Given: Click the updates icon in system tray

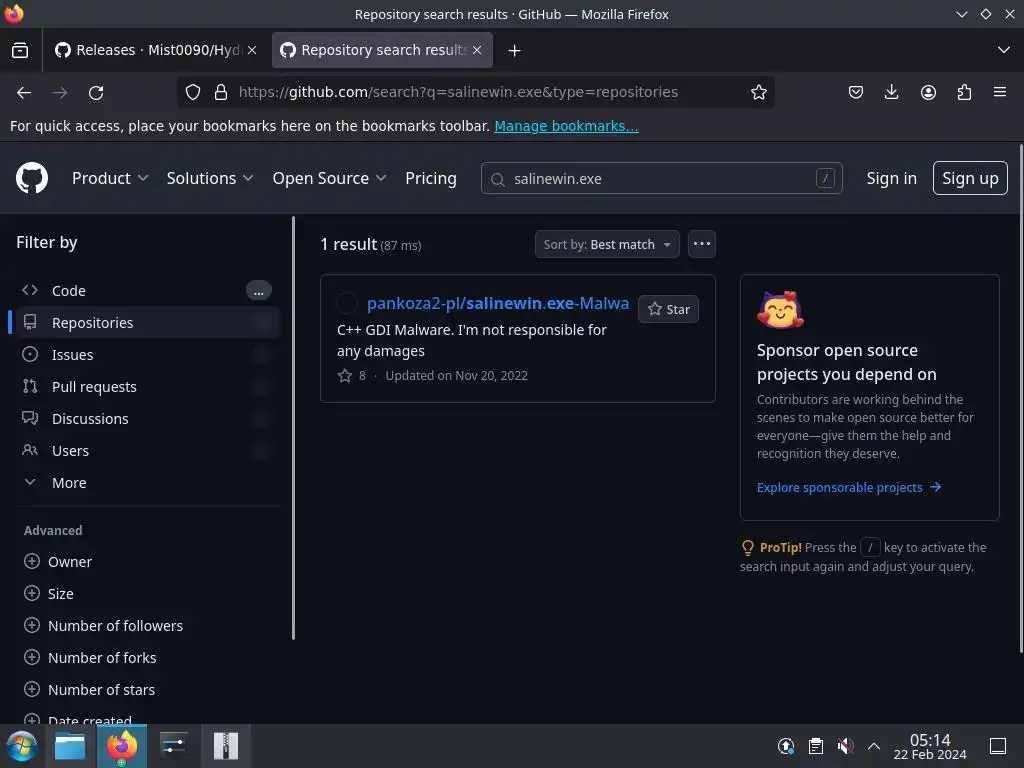Looking at the screenshot, I should 786,746.
